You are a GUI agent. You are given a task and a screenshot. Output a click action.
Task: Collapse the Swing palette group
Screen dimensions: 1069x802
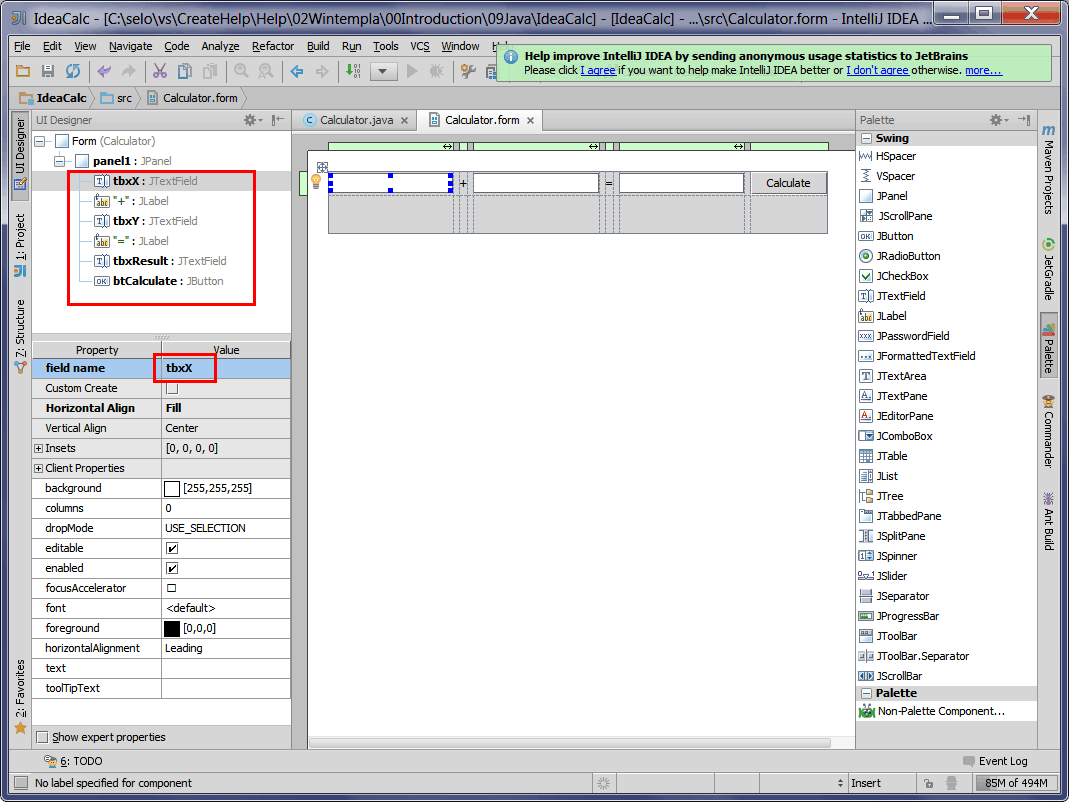[x=866, y=138]
